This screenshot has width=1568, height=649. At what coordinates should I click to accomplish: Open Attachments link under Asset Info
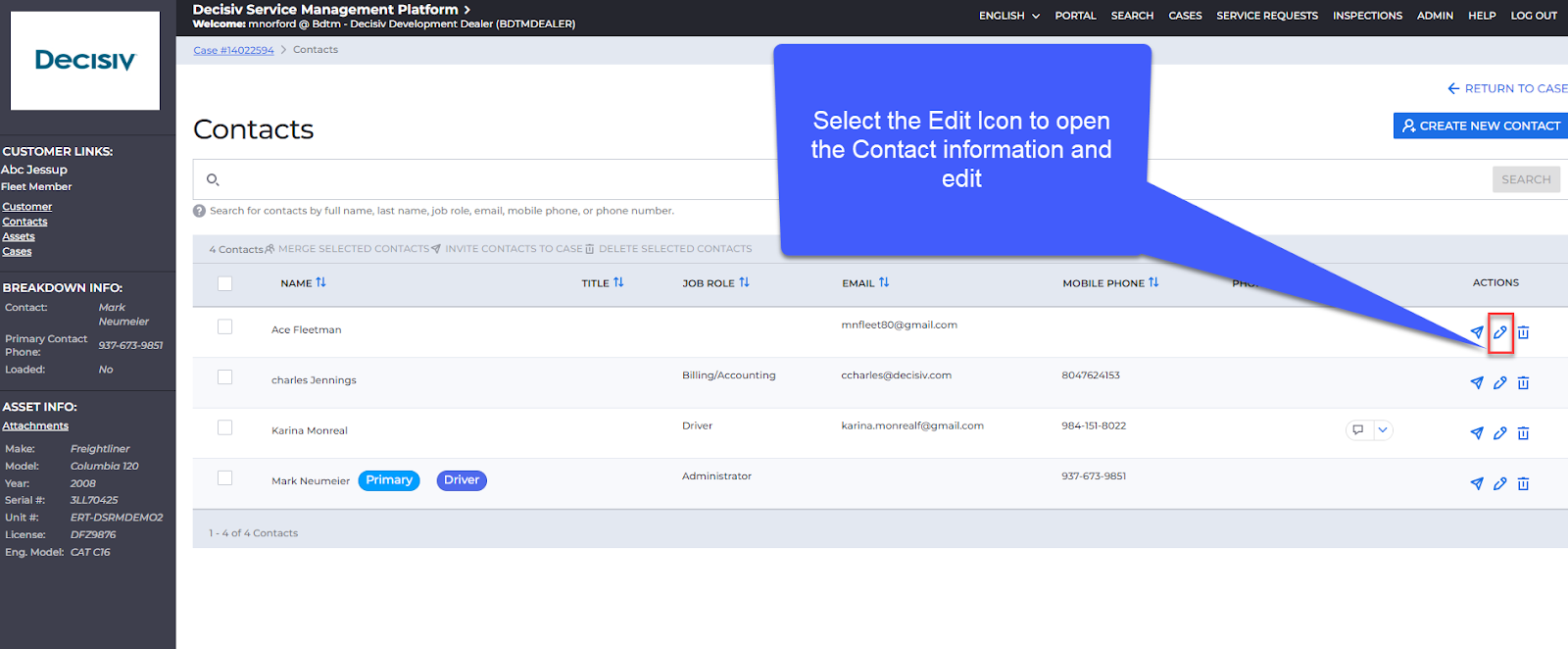coord(35,425)
